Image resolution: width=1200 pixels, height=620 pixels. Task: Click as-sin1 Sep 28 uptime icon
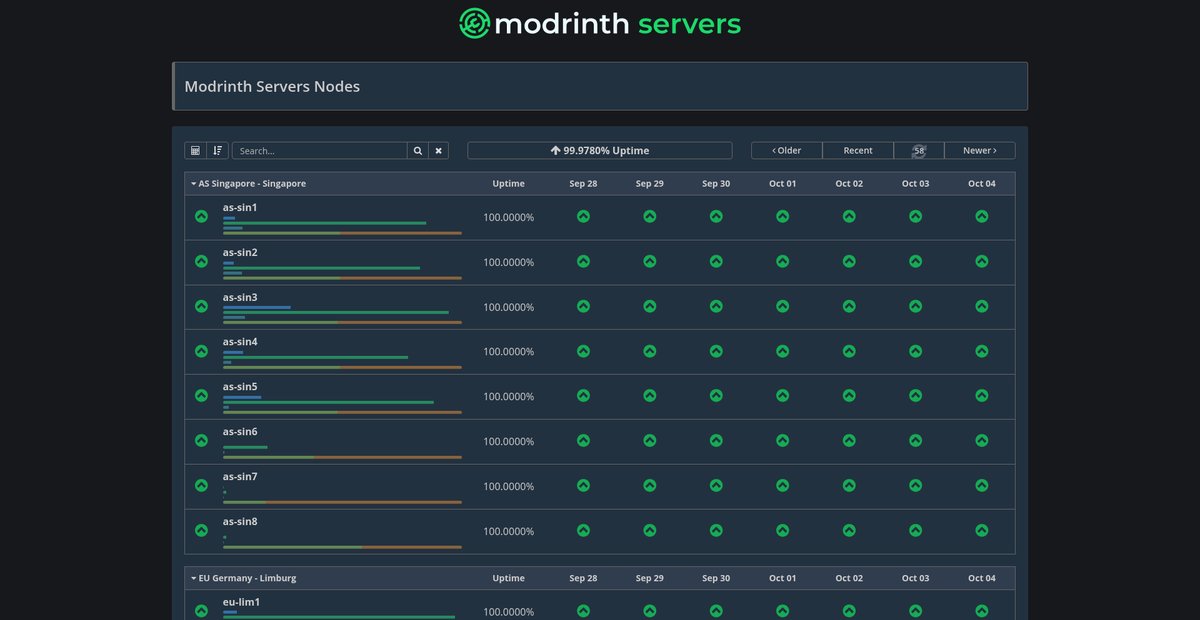(583, 216)
